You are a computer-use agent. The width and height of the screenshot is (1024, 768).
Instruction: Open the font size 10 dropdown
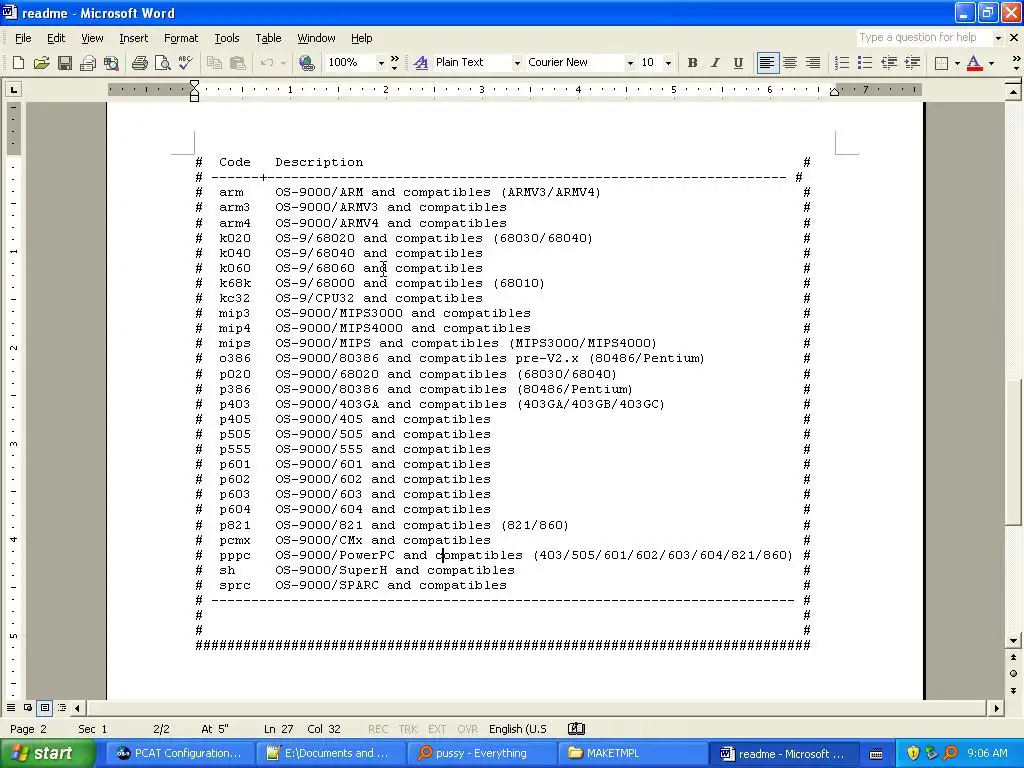click(x=668, y=63)
